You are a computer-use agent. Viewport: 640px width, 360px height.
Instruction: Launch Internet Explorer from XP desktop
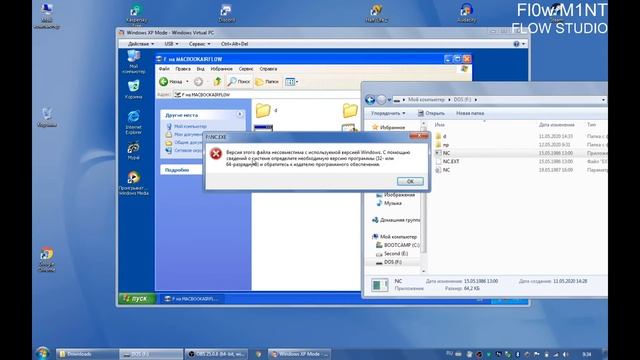click(134, 122)
